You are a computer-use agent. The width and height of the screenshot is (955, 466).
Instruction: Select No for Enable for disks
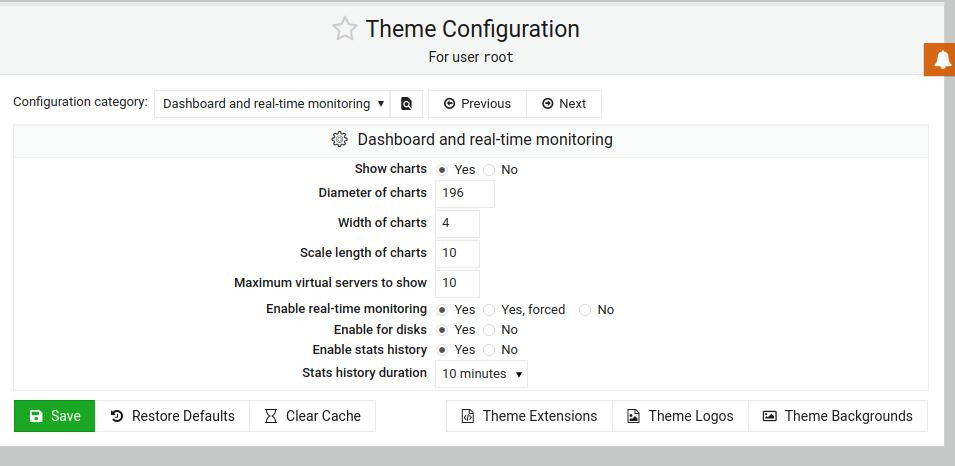tap(489, 330)
